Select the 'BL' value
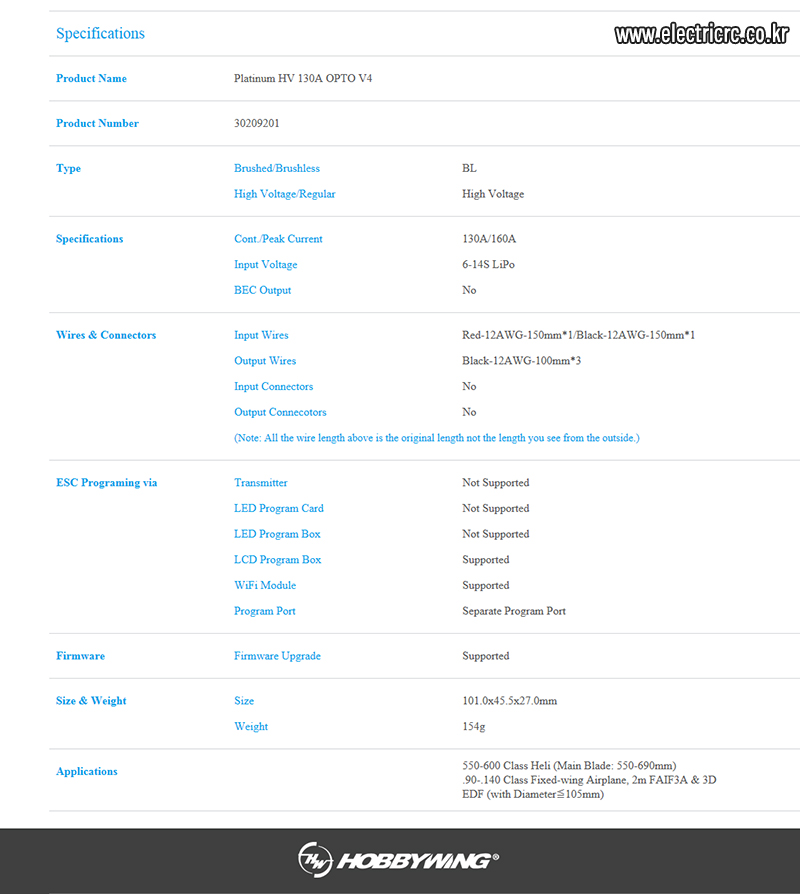 pos(469,168)
